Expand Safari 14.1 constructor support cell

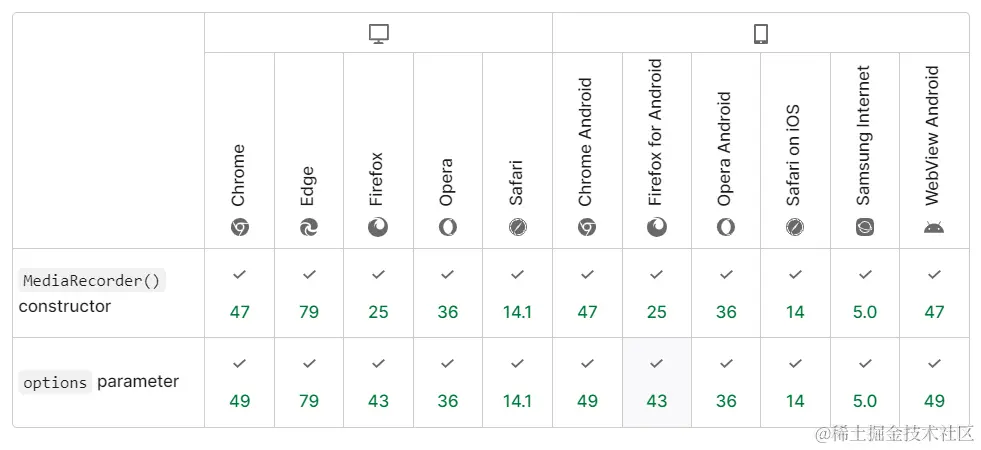[517, 293]
